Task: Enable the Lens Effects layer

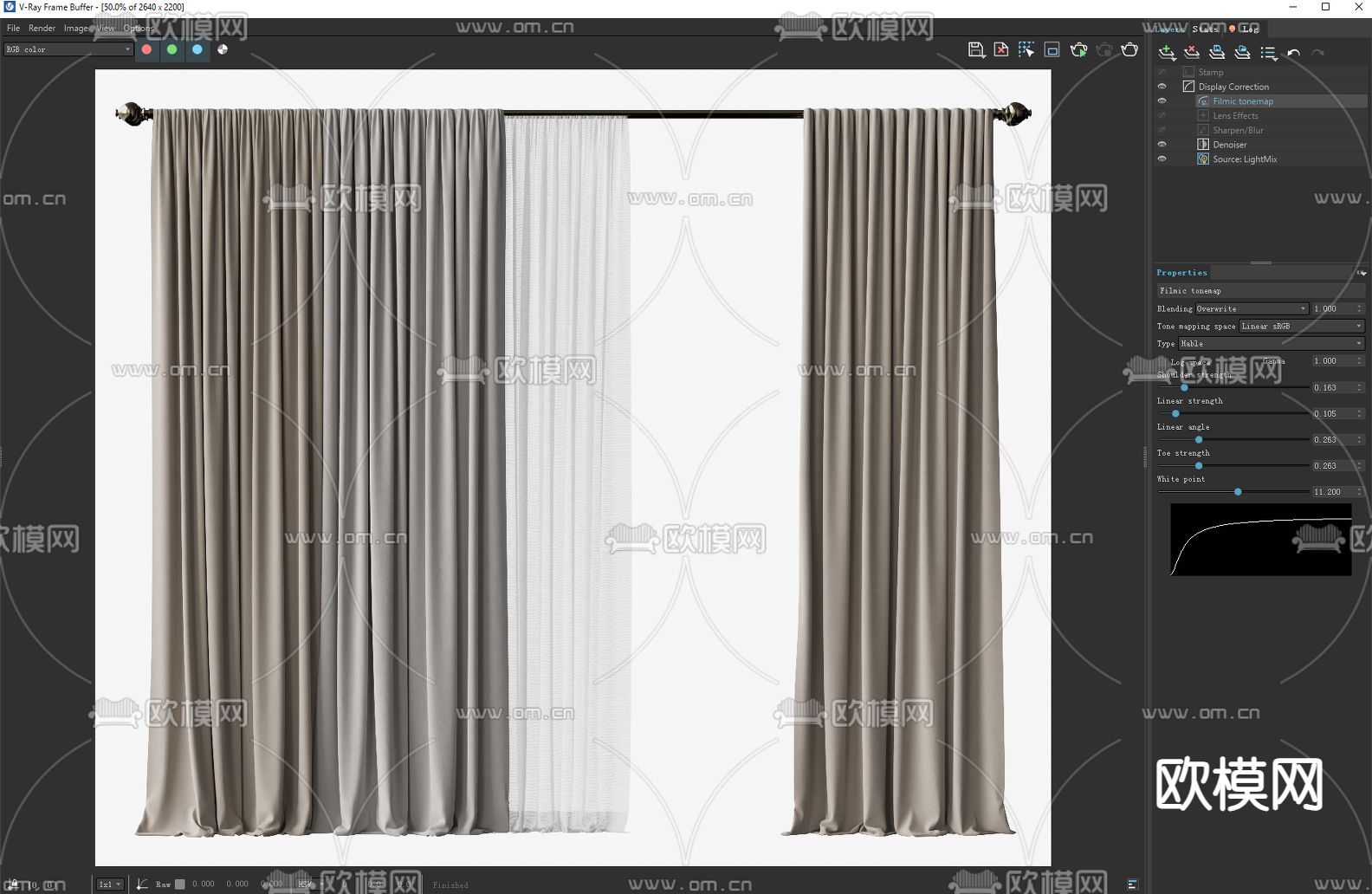Action: point(1162,115)
